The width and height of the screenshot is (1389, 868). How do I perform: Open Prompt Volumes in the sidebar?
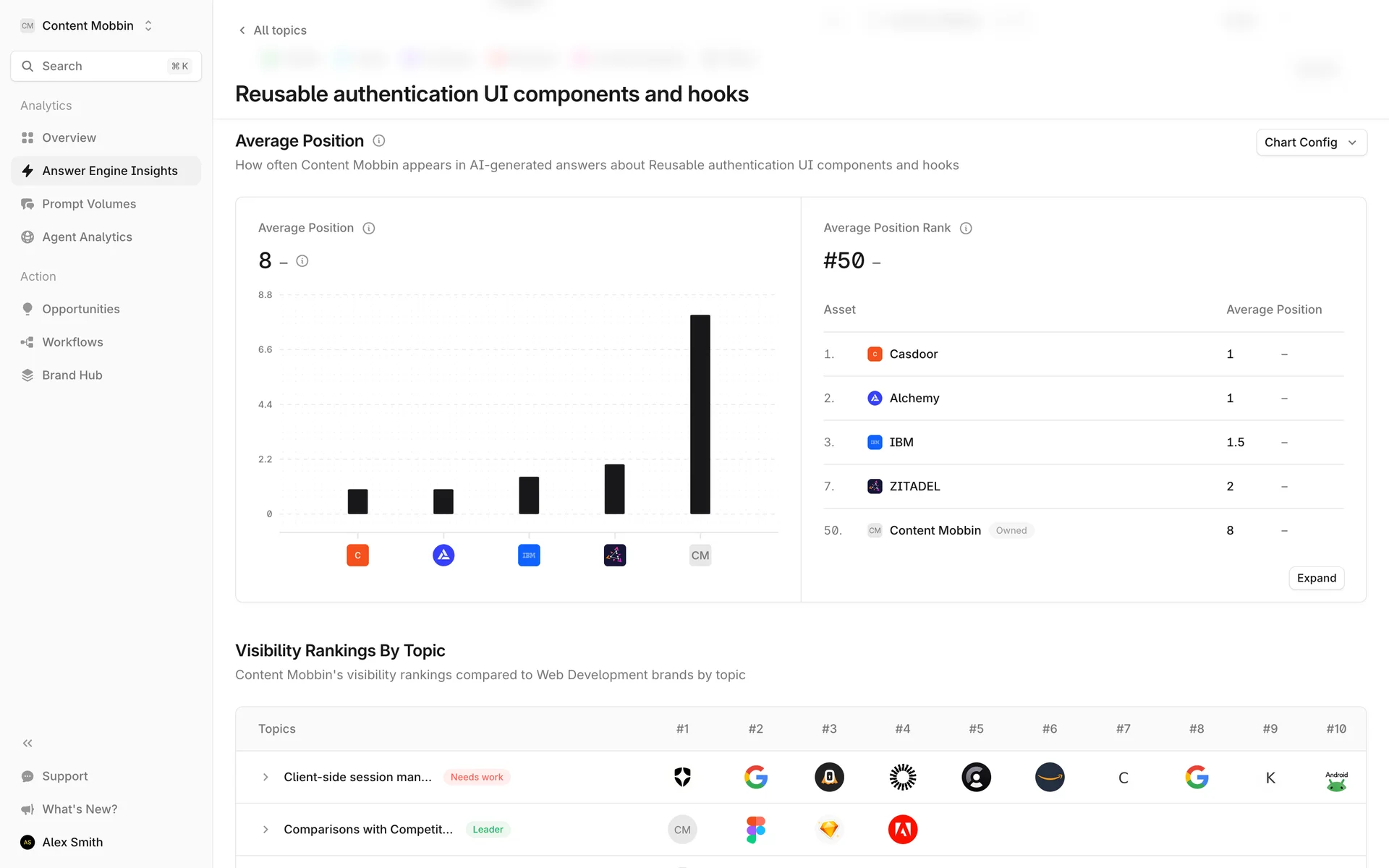[89, 204]
